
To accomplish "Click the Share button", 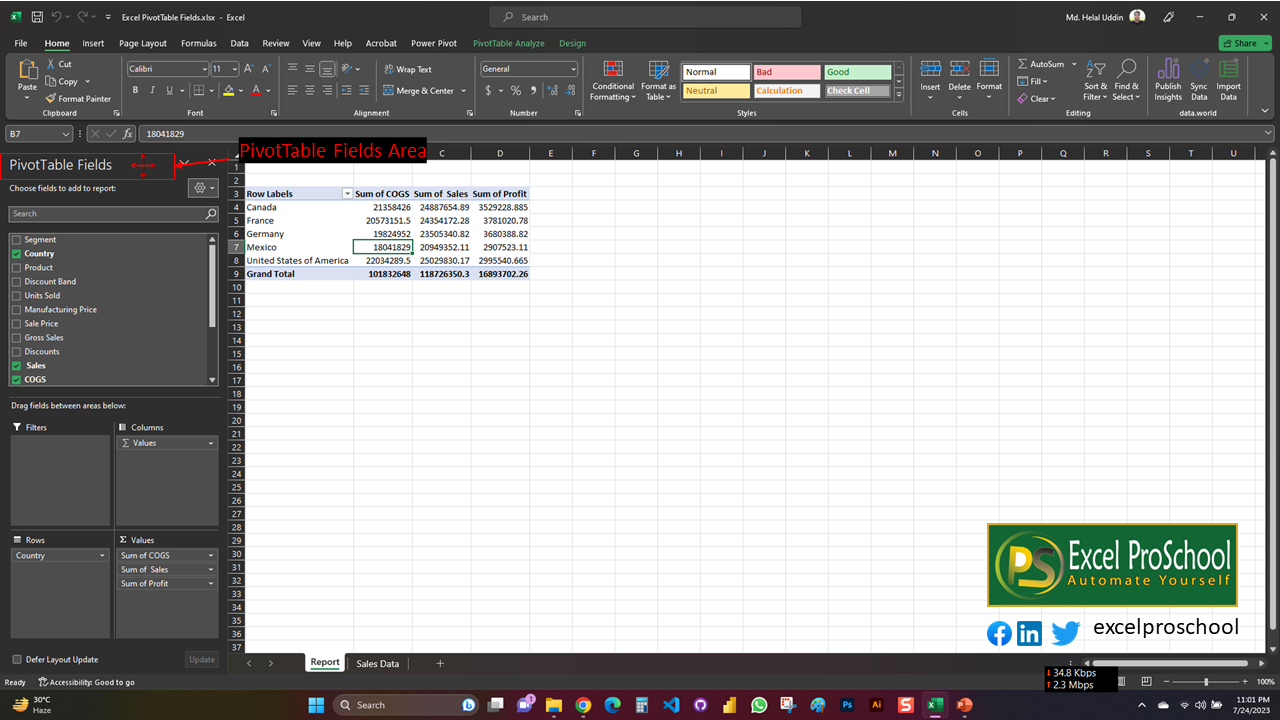I will [x=1245, y=43].
